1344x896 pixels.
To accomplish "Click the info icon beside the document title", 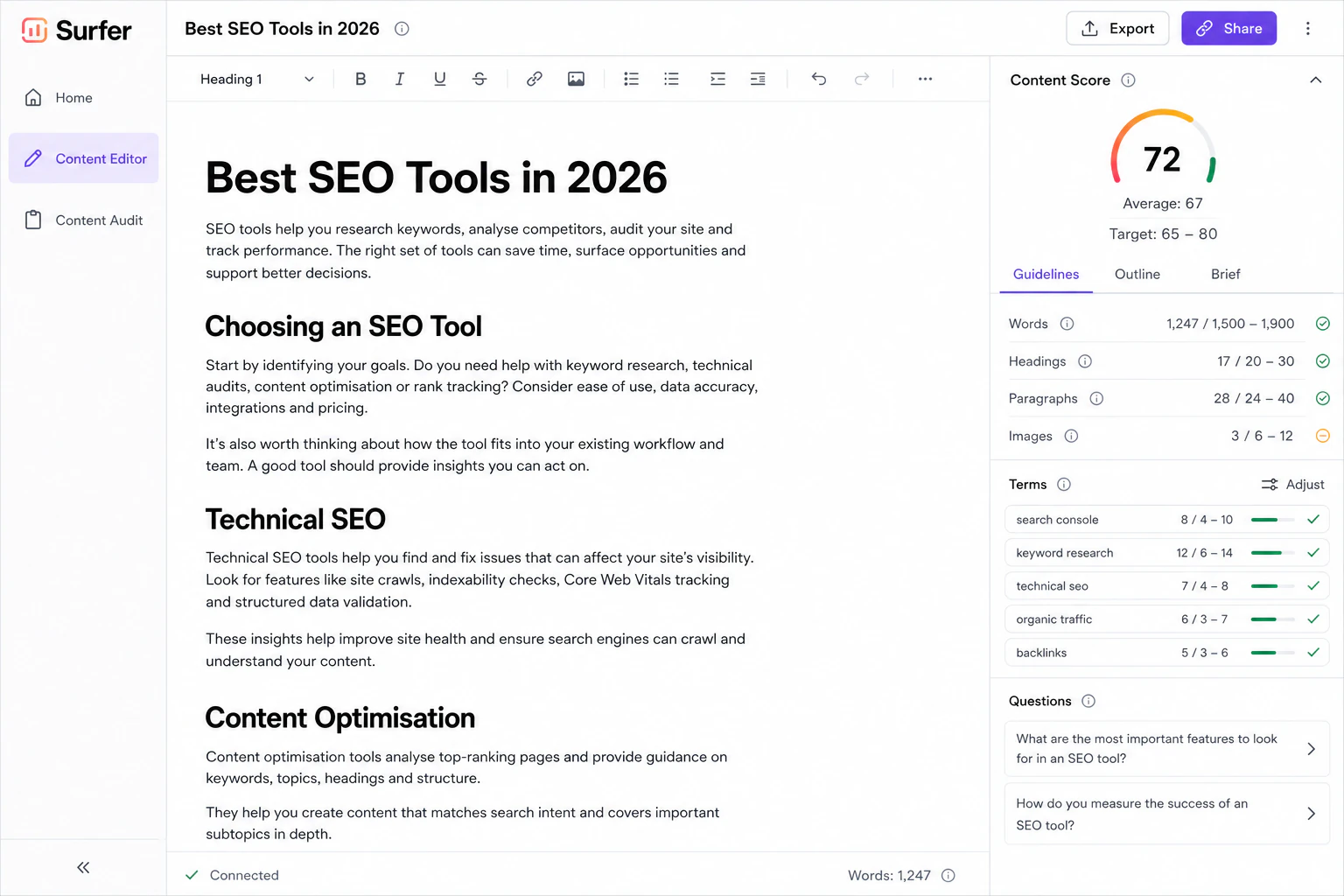I will point(402,29).
